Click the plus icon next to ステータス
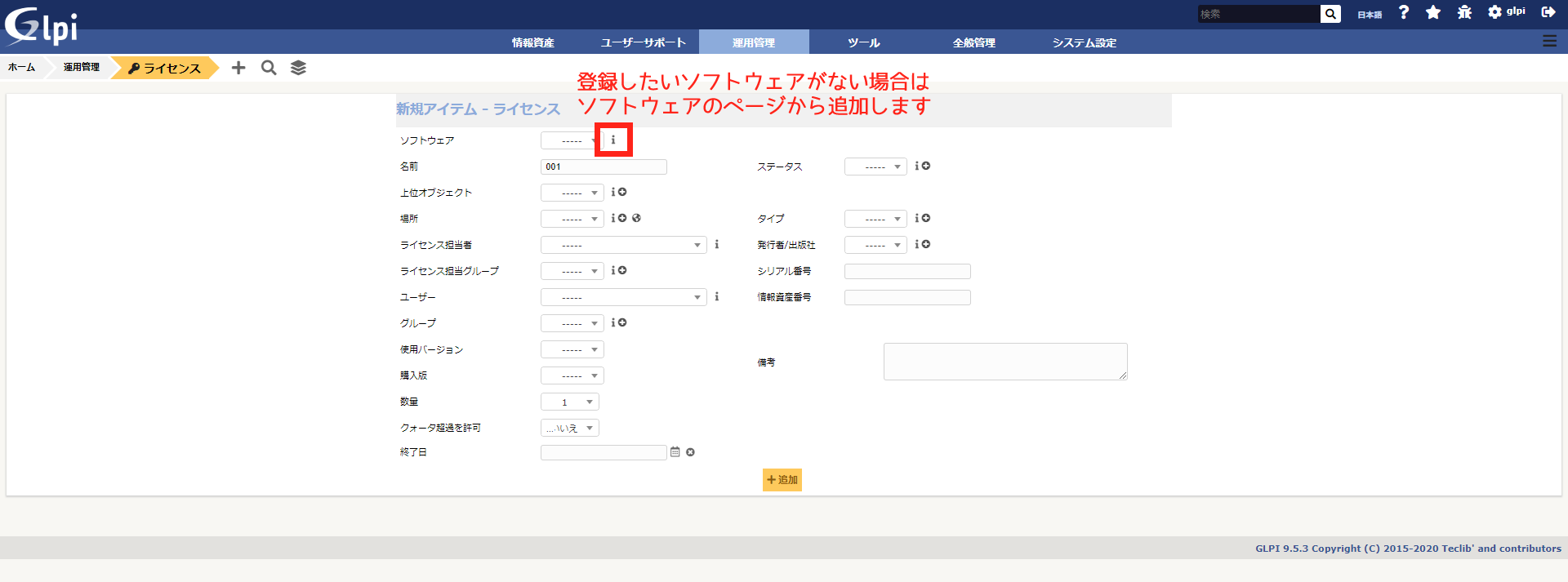The width and height of the screenshot is (1568, 582). click(x=926, y=166)
